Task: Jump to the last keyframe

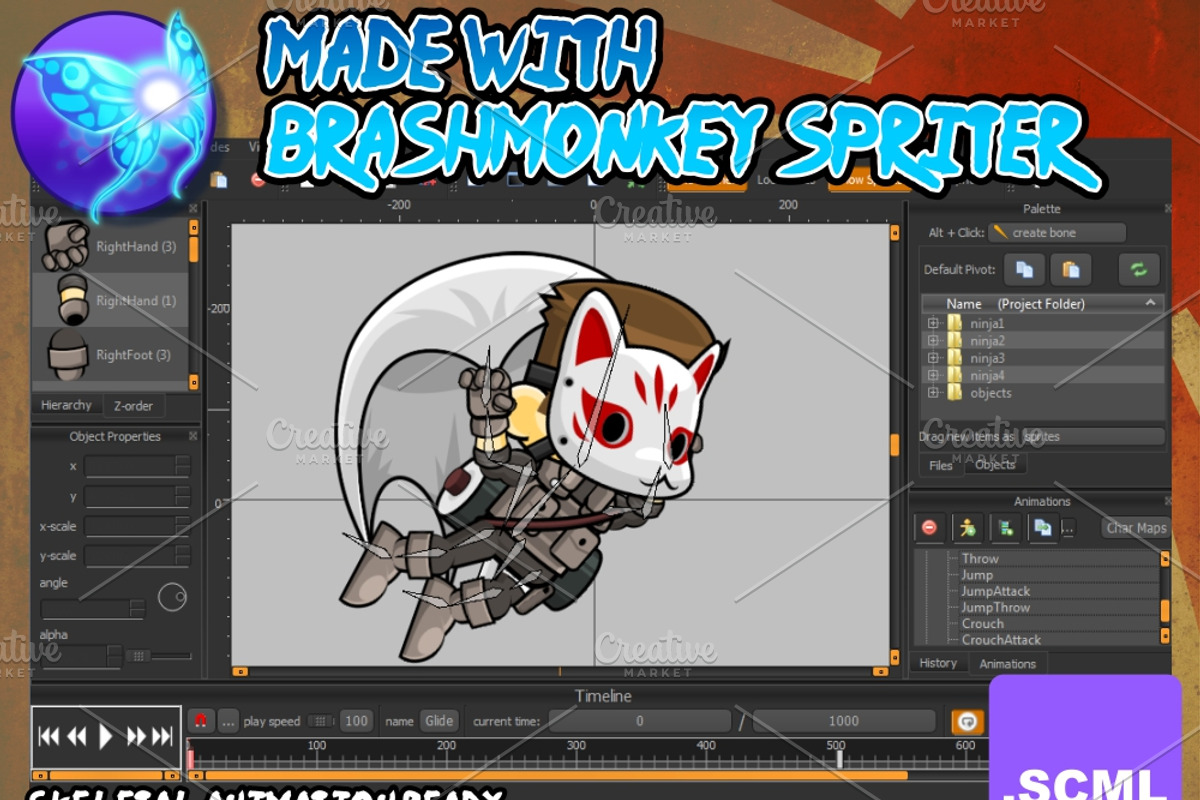Action: pos(164,737)
